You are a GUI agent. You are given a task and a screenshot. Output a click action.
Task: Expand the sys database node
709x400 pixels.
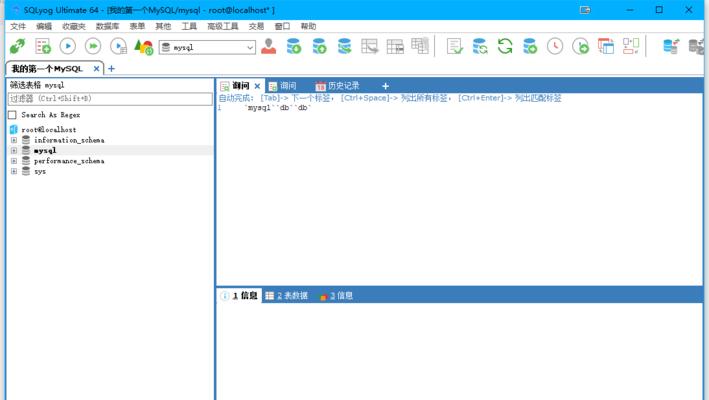click(14, 171)
